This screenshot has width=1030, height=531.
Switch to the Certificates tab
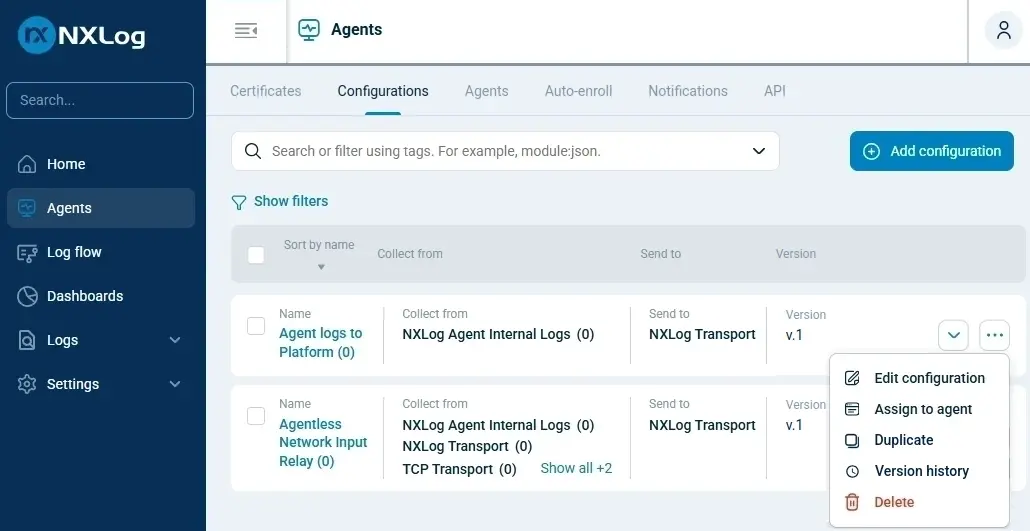pos(265,91)
